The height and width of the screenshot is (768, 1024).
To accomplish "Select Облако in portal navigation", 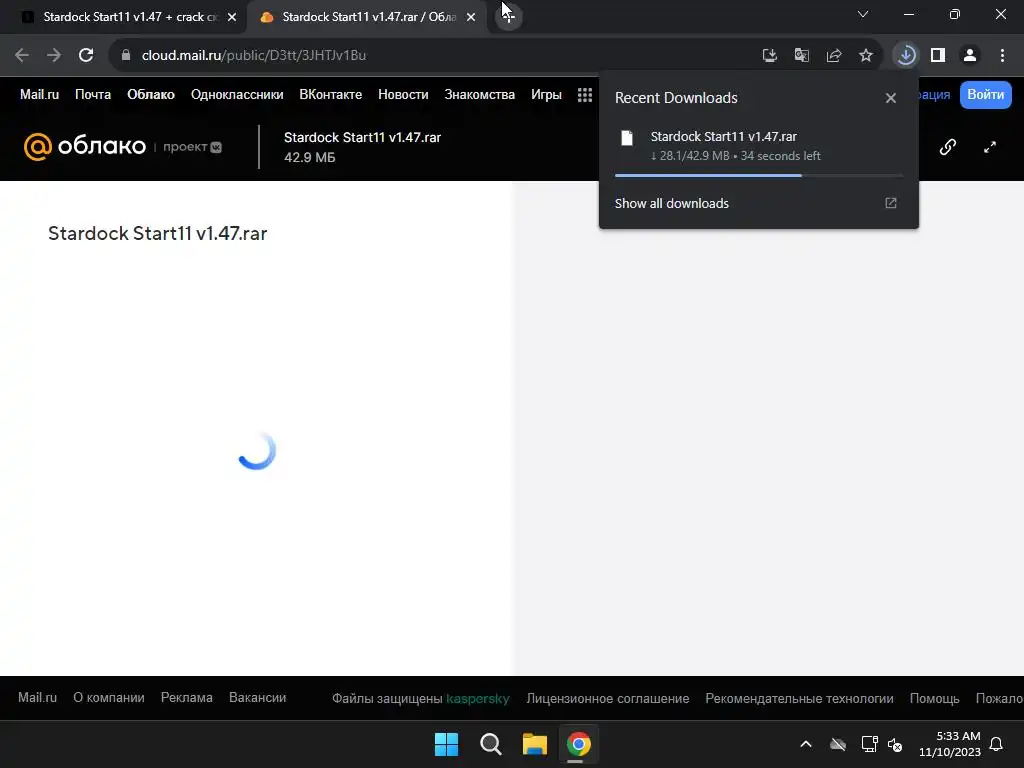I will pyautogui.click(x=151, y=95).
